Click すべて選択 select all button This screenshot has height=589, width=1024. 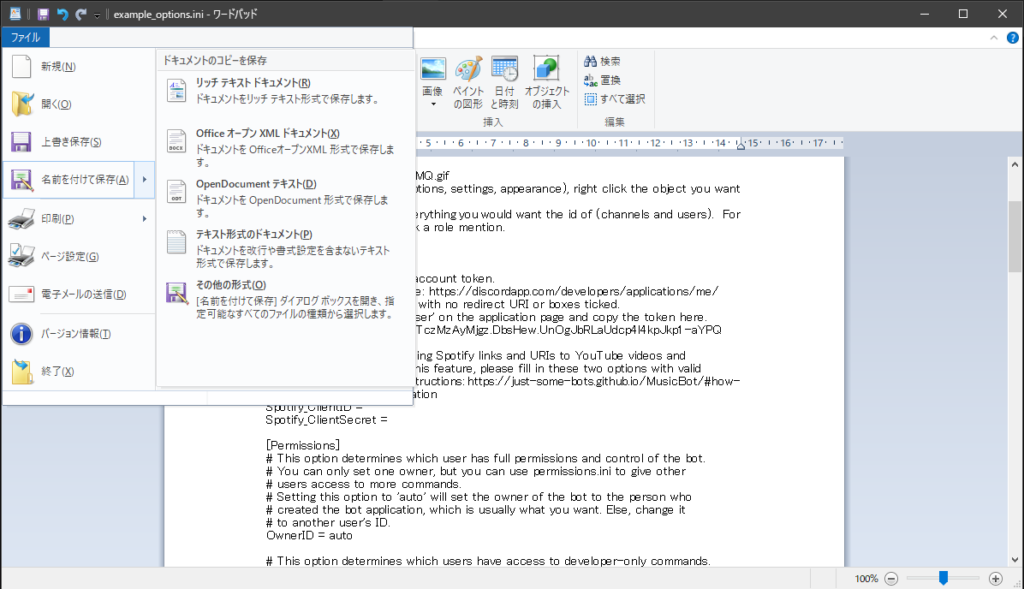pyautogui.click(x=615, y=99)
